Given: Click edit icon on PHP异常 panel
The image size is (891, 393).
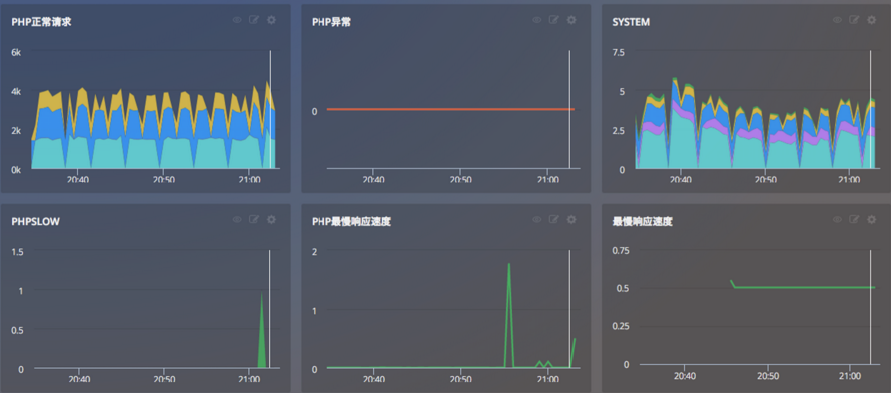Looking at the screenshot, I should [554, 20].
